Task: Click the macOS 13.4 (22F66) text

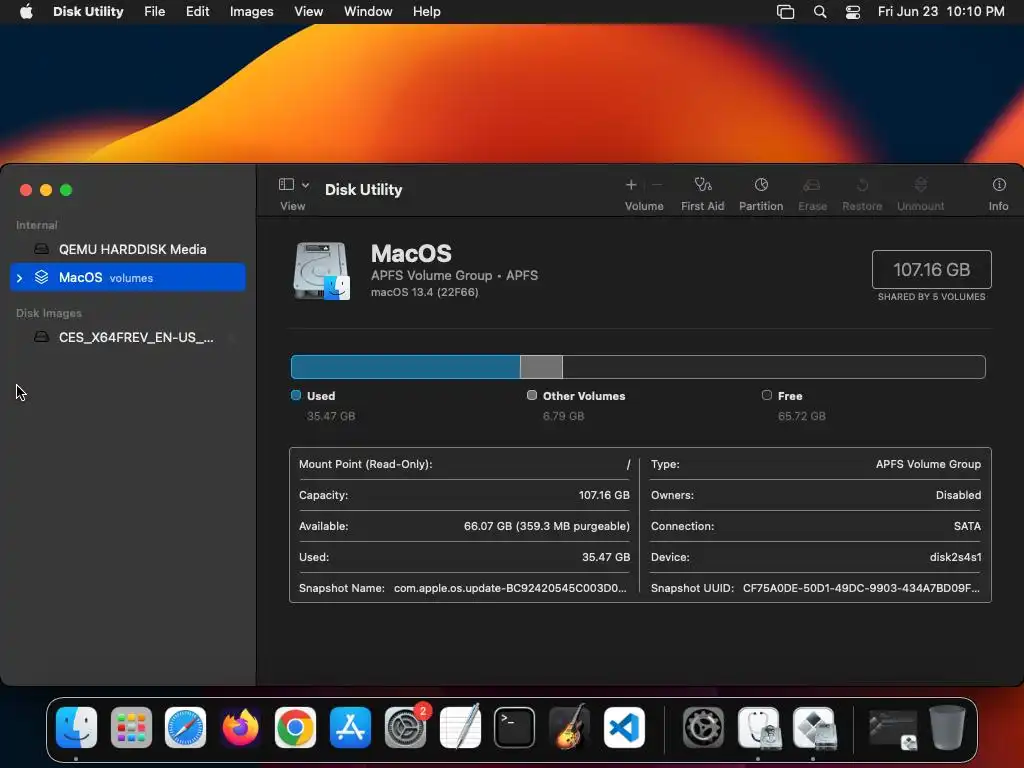Action: 424,292
